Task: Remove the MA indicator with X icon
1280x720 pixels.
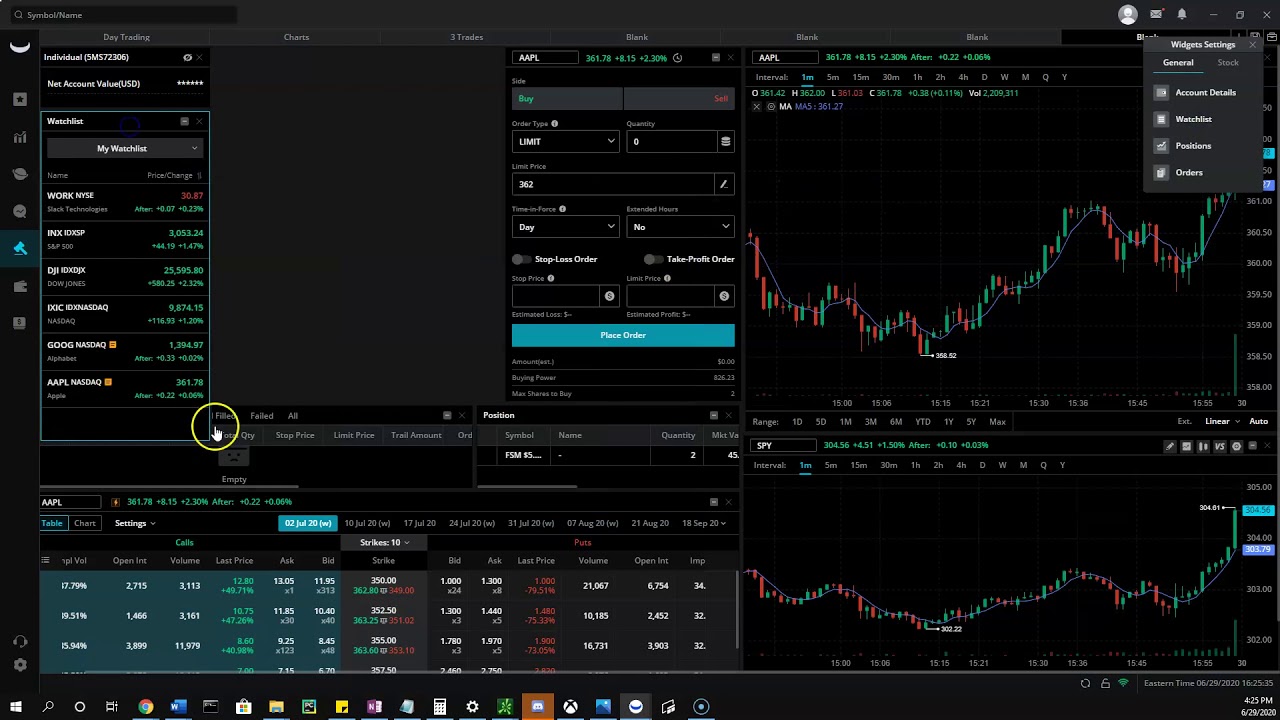Action: point(756,107)
